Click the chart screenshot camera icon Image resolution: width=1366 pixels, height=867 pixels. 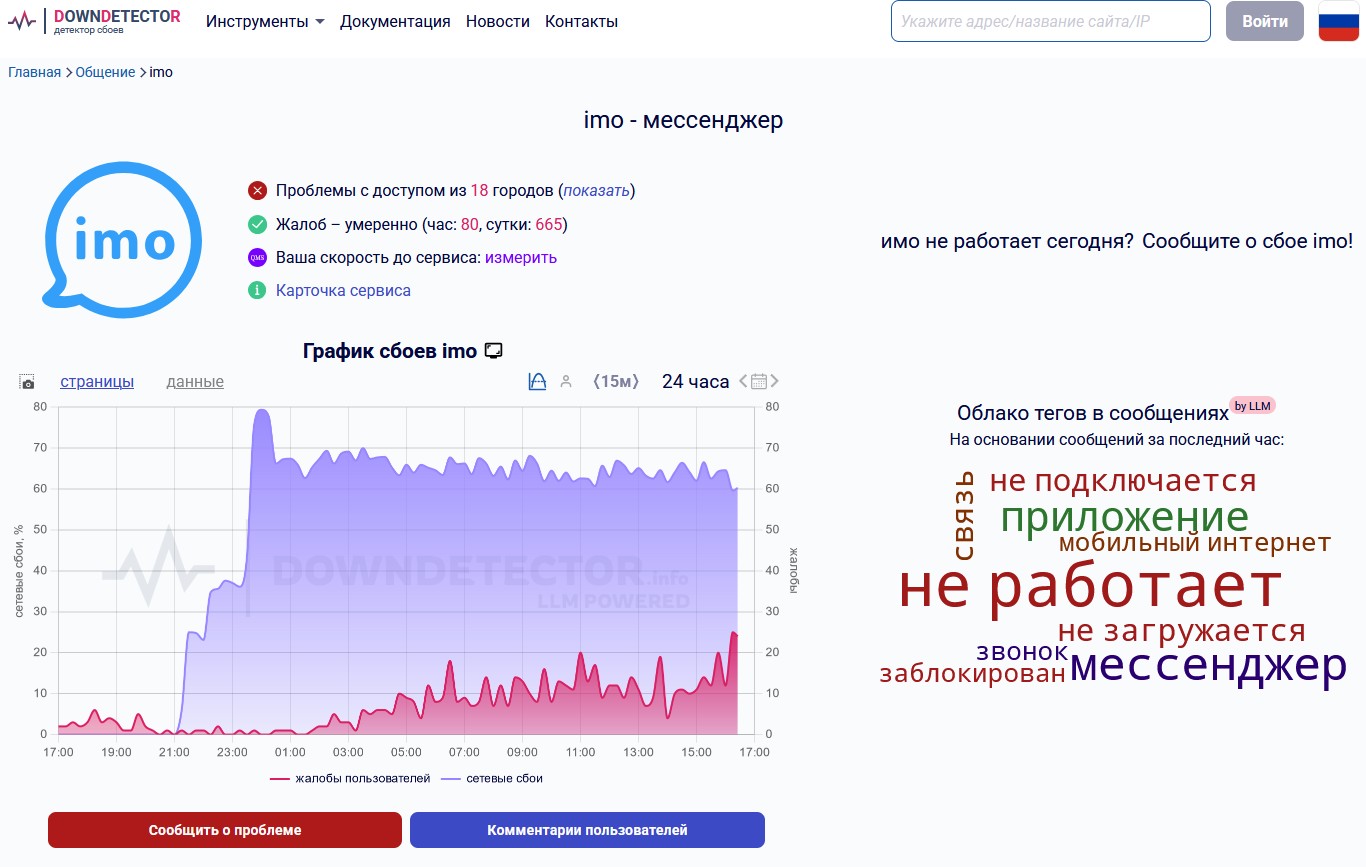point(27,382)
